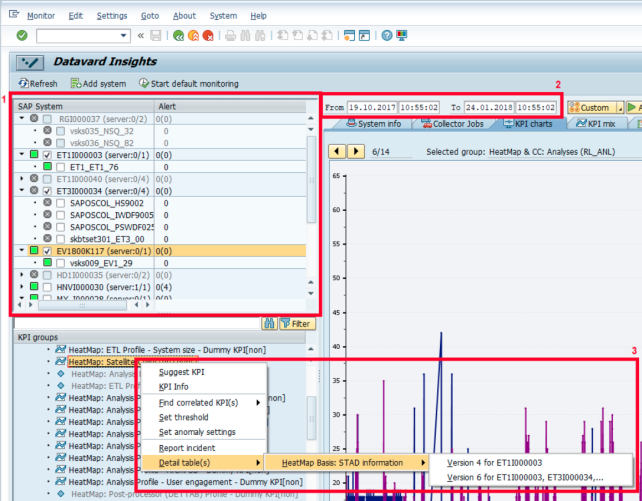Click the KPI search input field
Screen dimensions: 642x501
click(137, 324)
